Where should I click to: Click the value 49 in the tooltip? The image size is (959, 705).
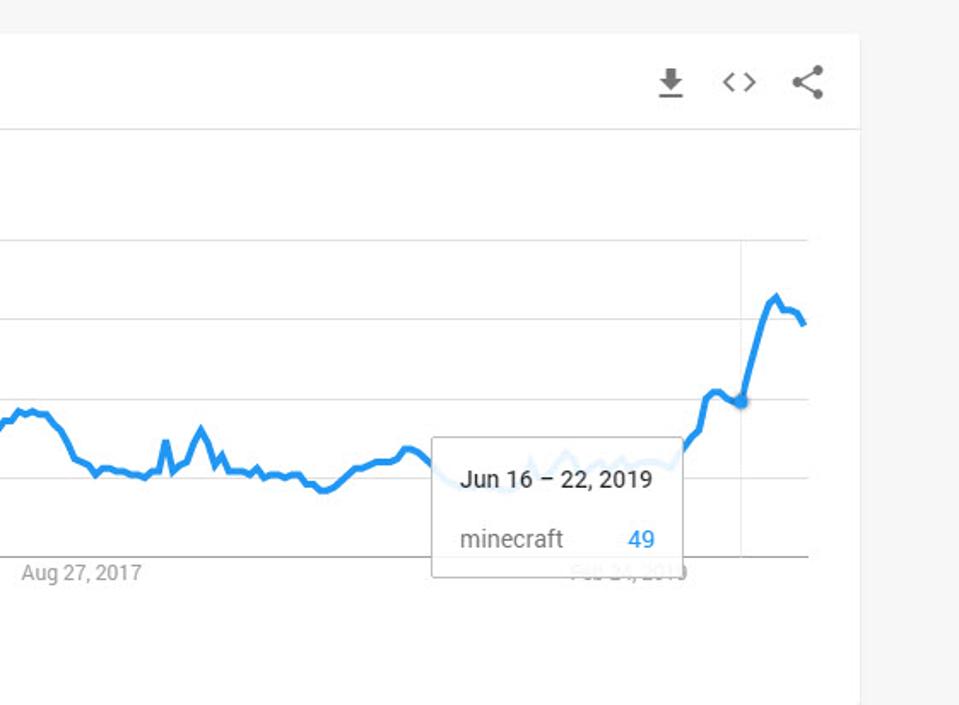point(641,540)
